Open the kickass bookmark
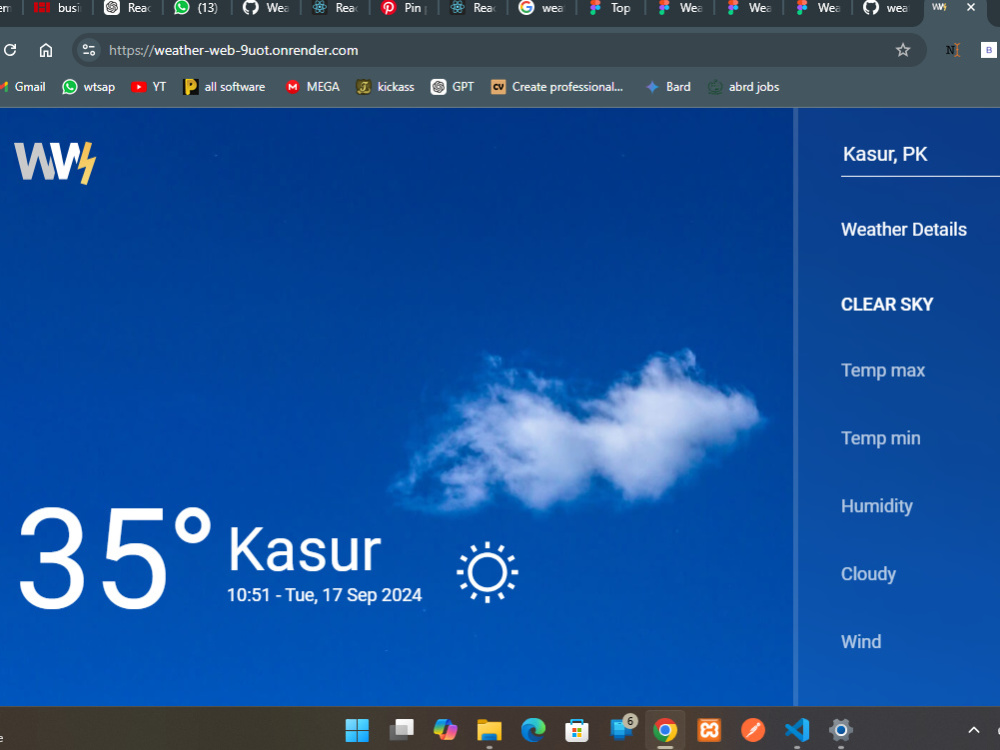 (x=385, y=87)
